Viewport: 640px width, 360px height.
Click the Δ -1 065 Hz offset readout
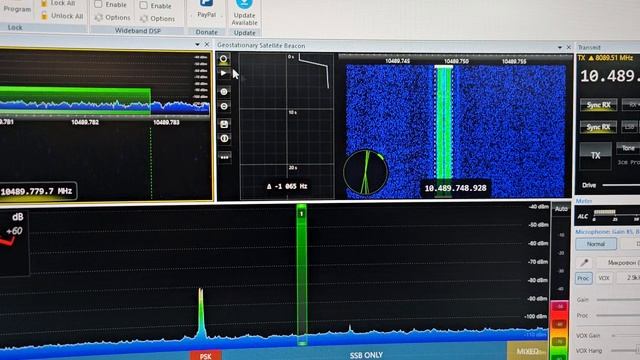click(x=287, y=187)
